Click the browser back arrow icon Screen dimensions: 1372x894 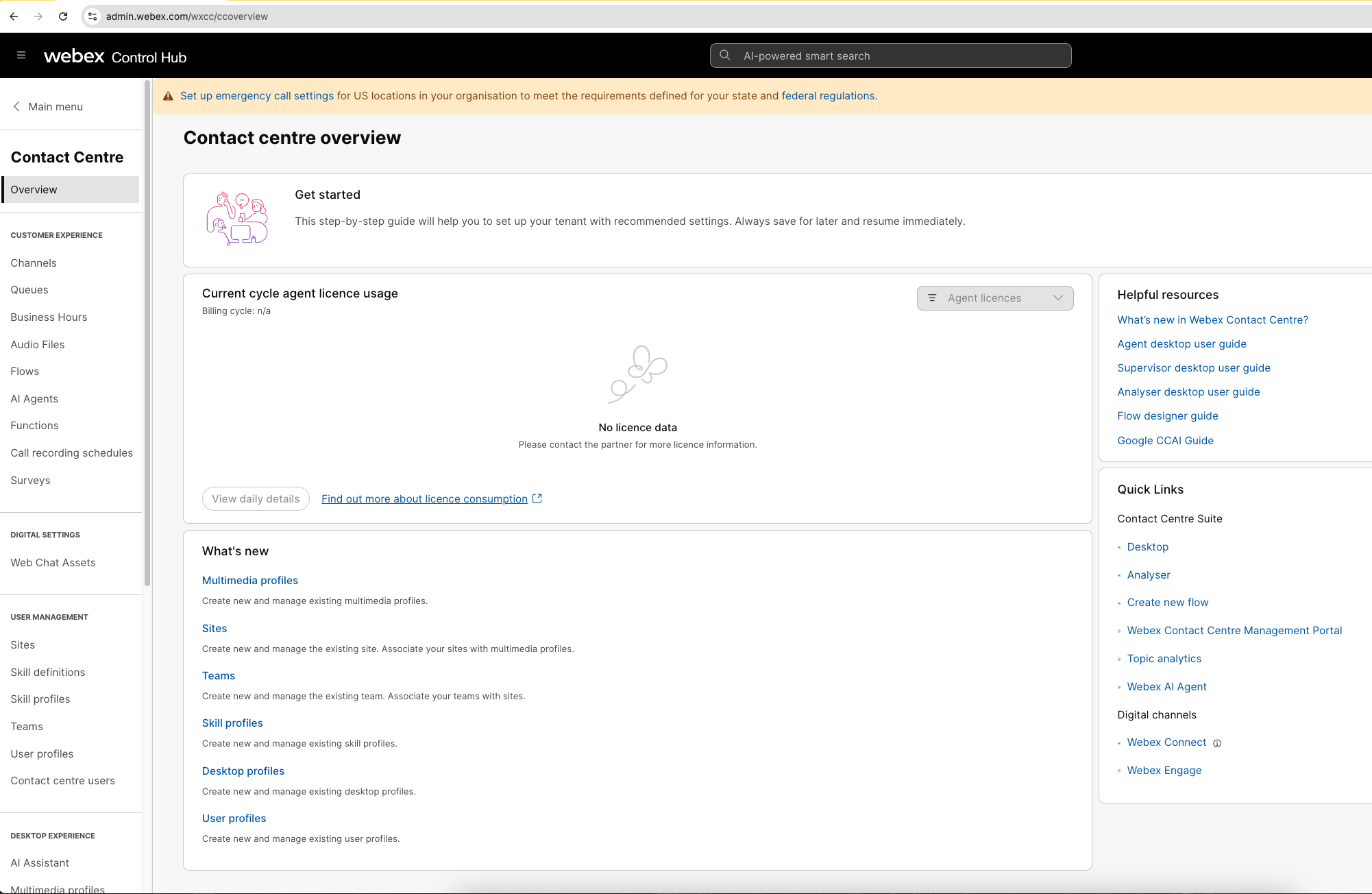point(14,16)
